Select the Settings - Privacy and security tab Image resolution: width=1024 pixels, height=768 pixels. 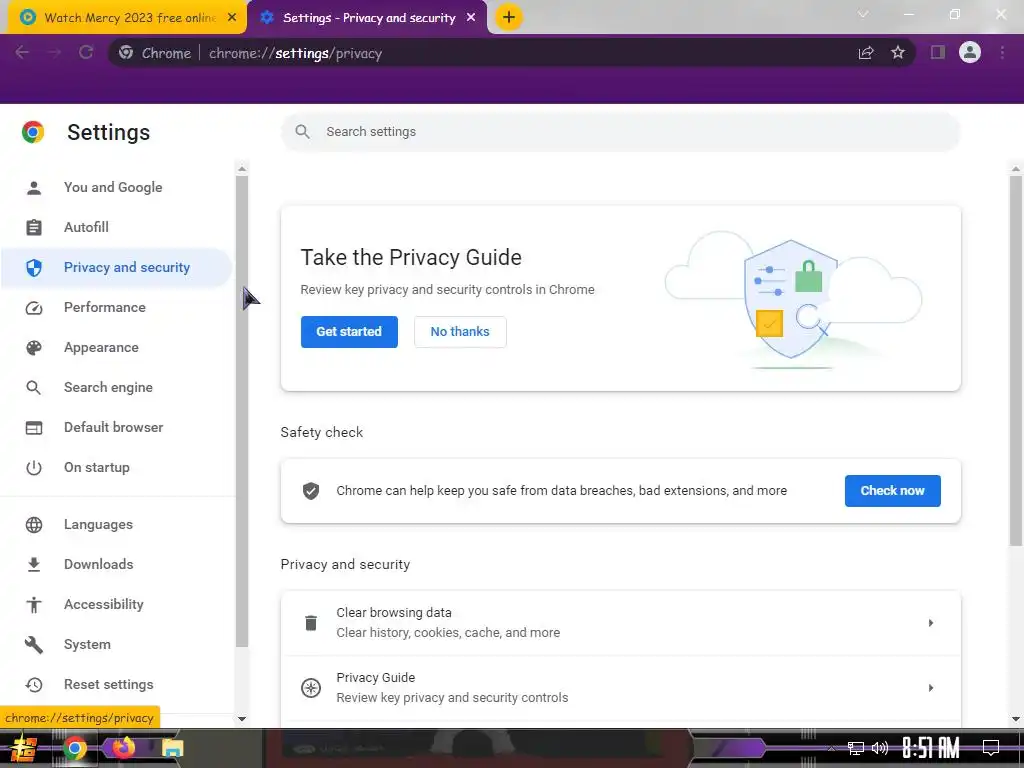pyautogui.click(x=369, y=18)
